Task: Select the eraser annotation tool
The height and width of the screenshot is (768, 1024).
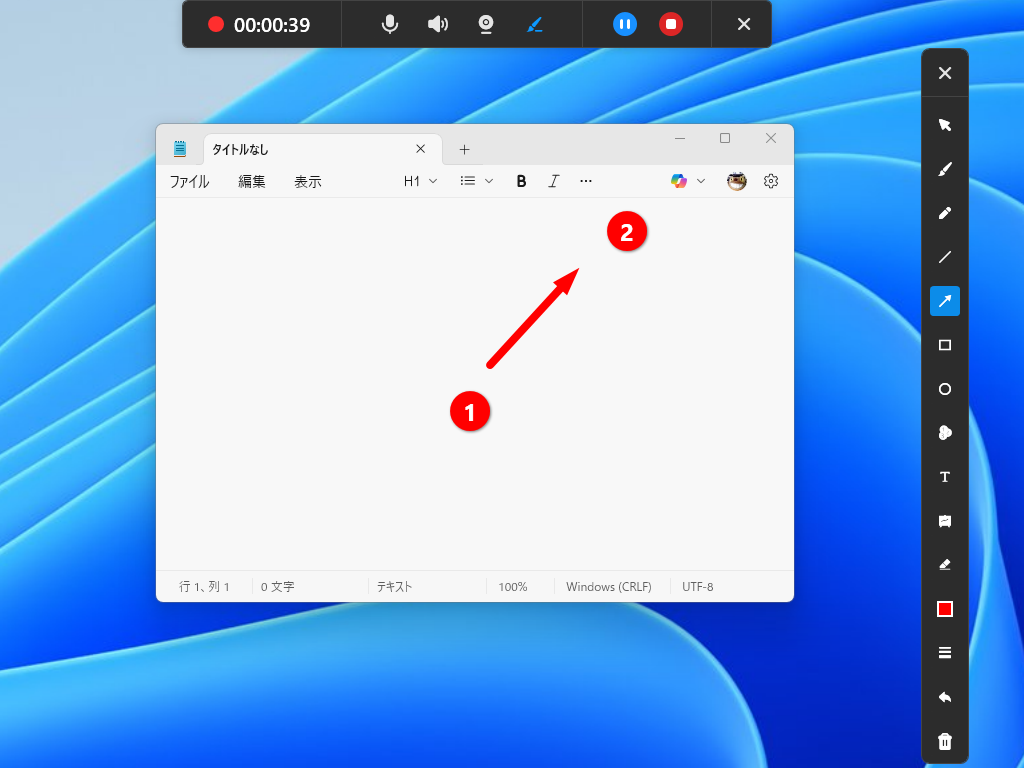Action: (944, 564)
